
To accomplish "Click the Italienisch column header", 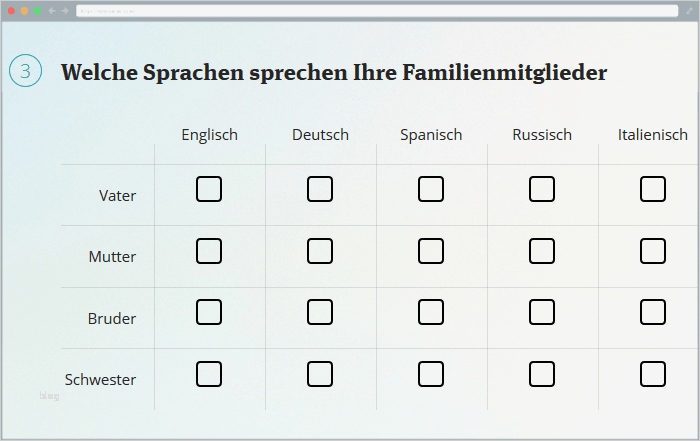I will 653,134.
